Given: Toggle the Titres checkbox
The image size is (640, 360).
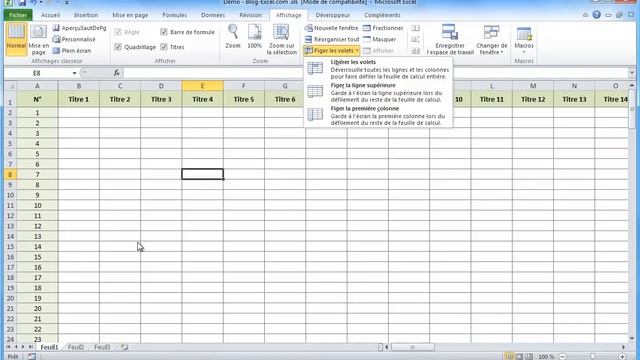Looking at the screenshot, I should pos(164,47).
